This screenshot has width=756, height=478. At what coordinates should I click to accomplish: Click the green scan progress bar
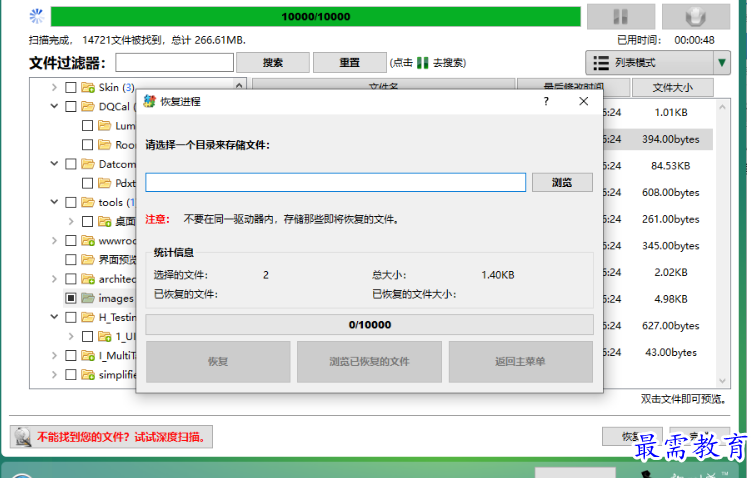coord(316,16)
